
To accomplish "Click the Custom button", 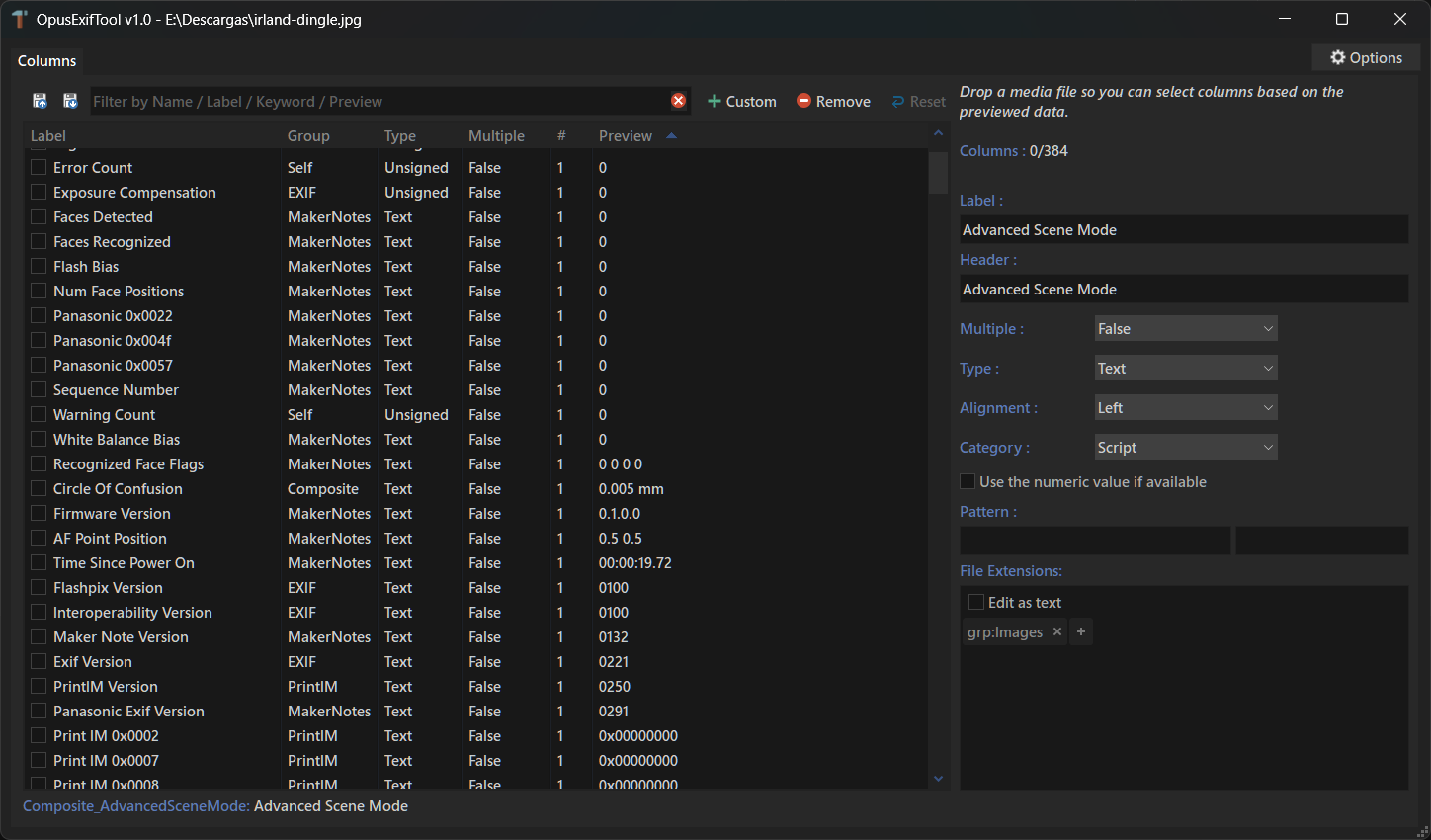I will click(x=741, y=102).
